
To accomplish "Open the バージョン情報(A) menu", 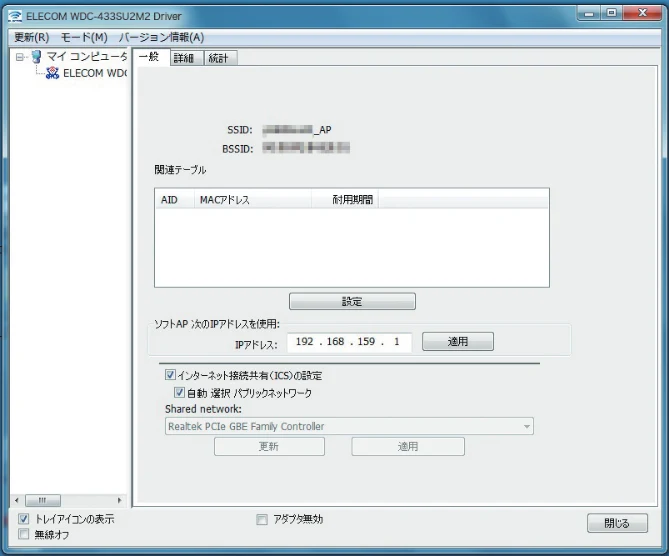I will pyautogui.click(x=161, y=38).
